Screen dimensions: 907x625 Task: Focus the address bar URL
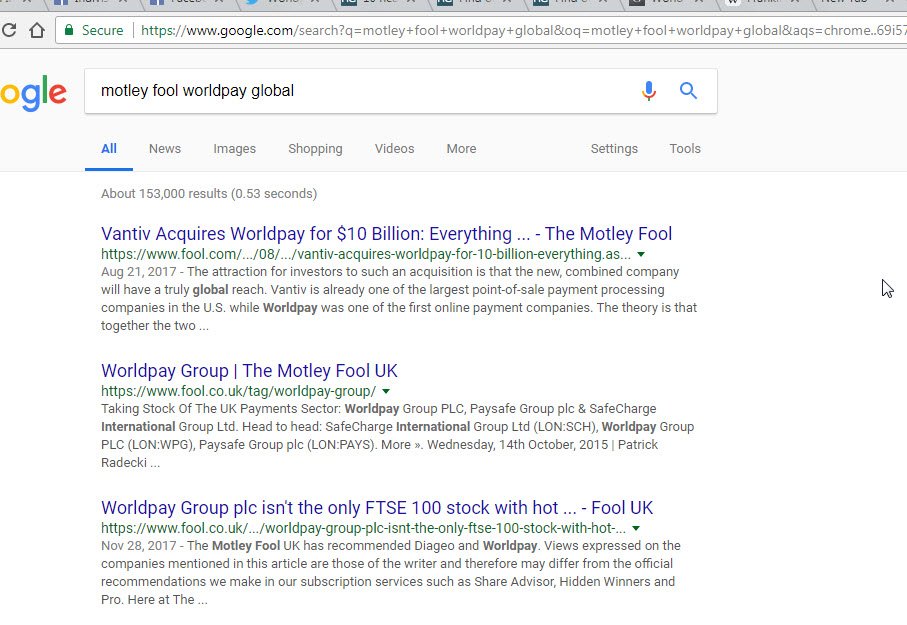(x=523, y=30)
